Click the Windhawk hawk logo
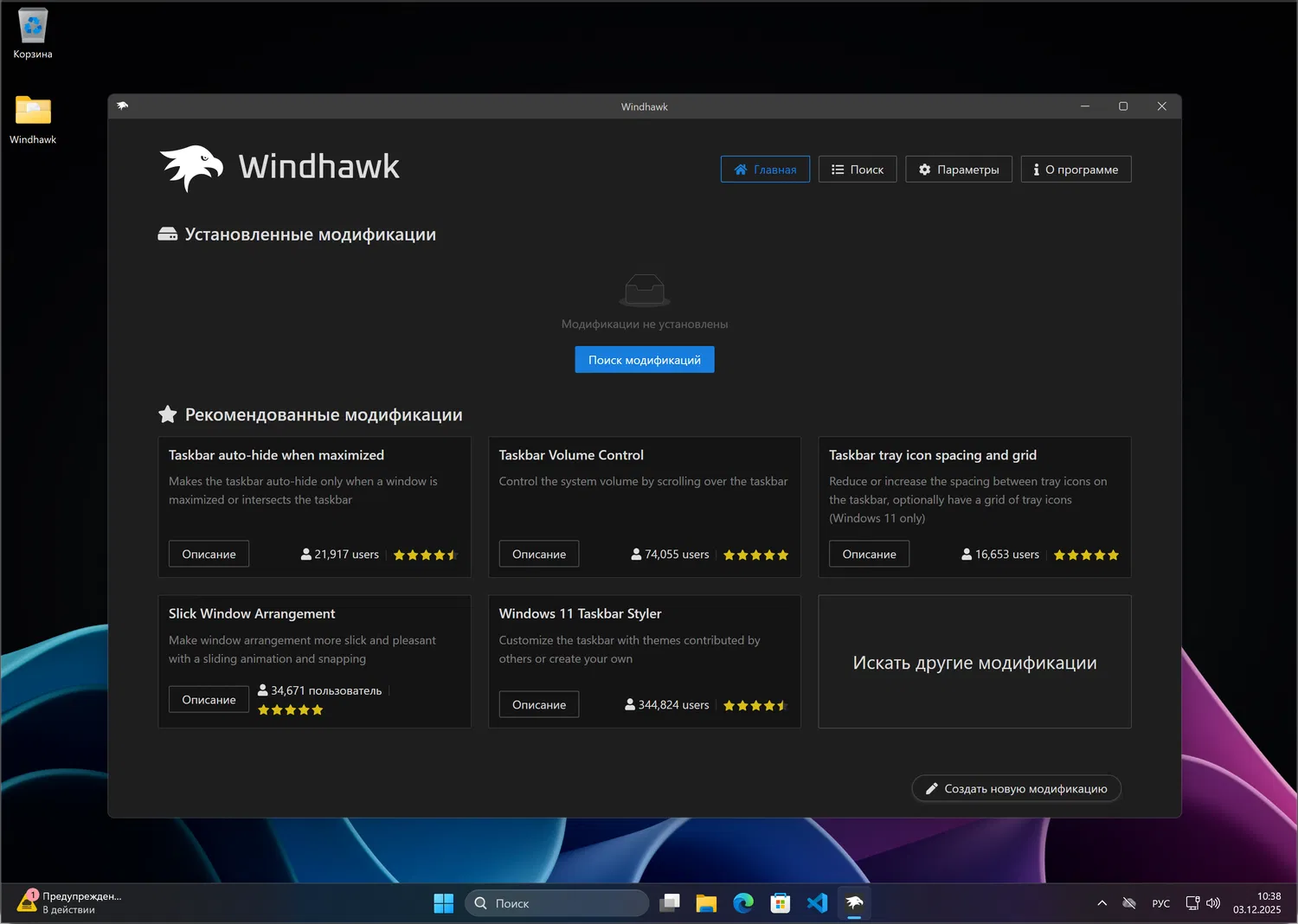This screenshot has width=1298, height=924. [x=191, y=167]
